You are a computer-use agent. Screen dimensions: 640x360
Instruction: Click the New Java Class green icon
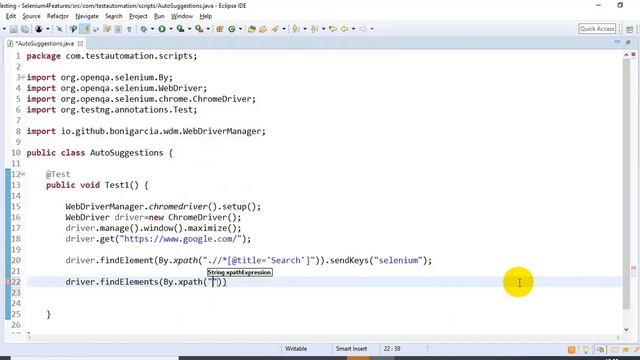[232, 29]
